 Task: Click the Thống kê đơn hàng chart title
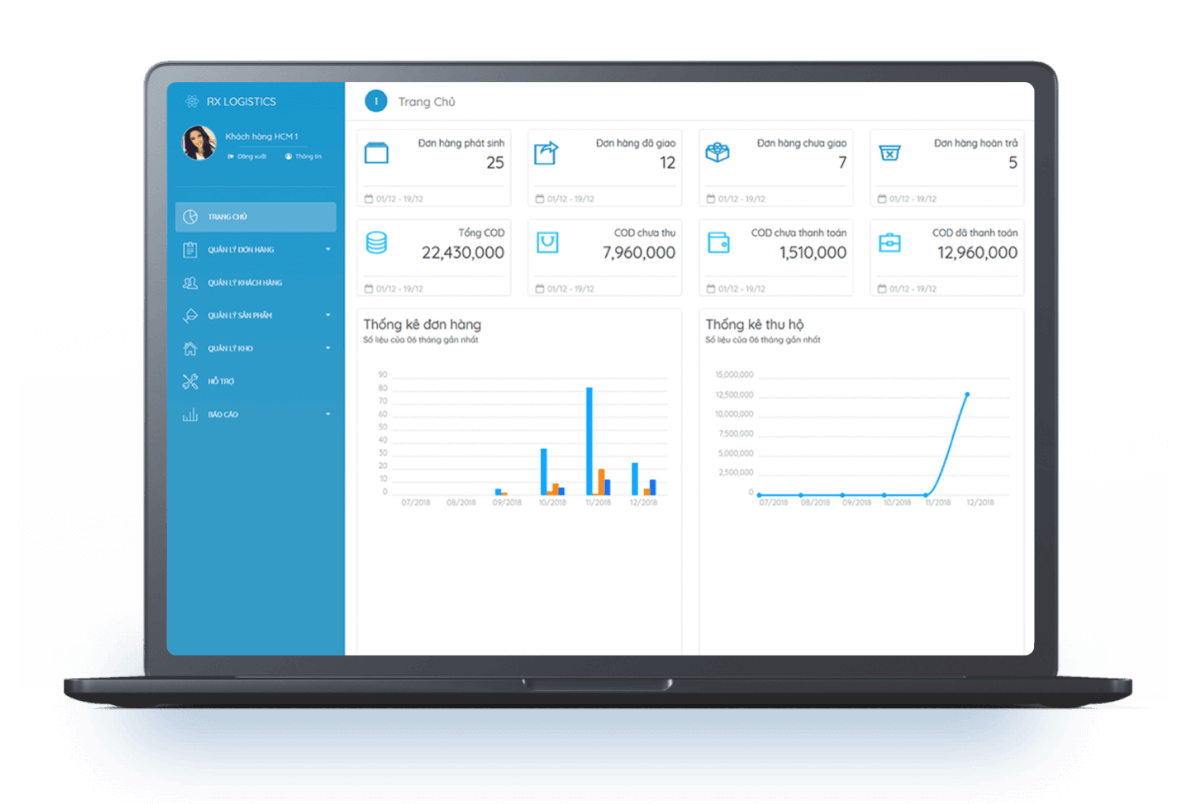pos(422,325)
